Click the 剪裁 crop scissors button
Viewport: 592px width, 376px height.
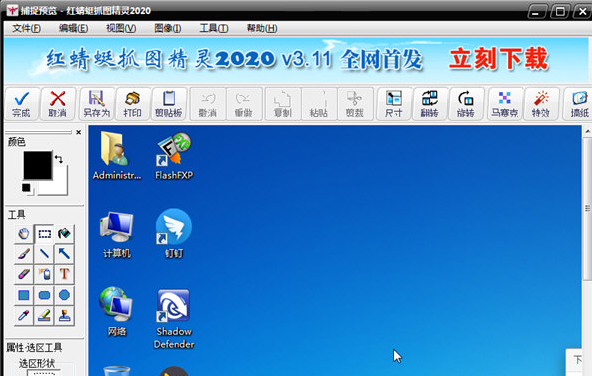point(355,104)
